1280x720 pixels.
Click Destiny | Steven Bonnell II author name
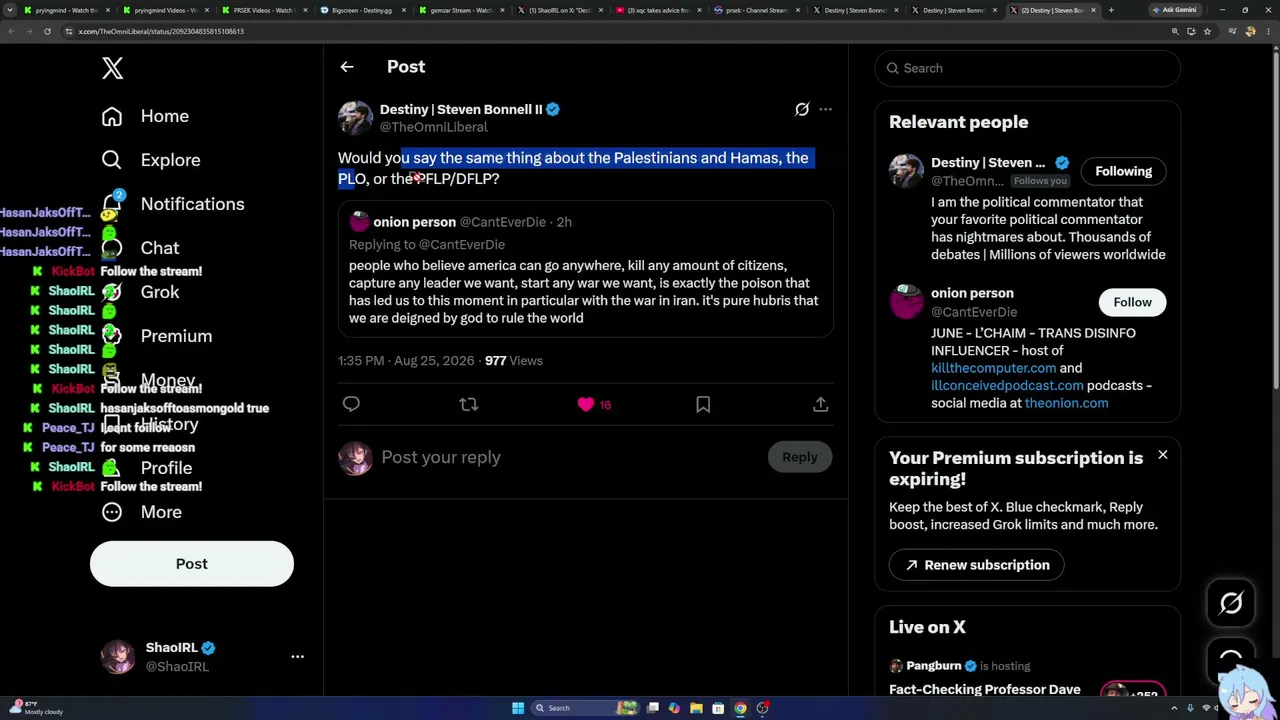(461, 109)
